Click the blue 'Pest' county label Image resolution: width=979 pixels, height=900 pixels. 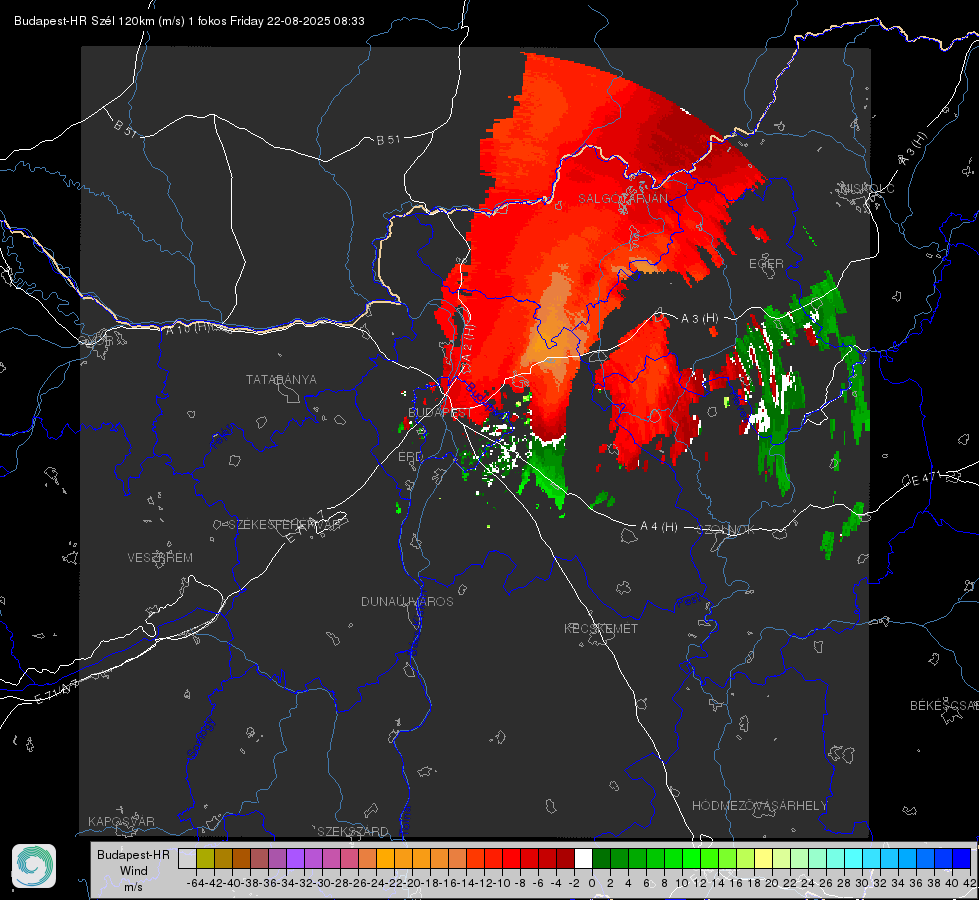(687, 602)
